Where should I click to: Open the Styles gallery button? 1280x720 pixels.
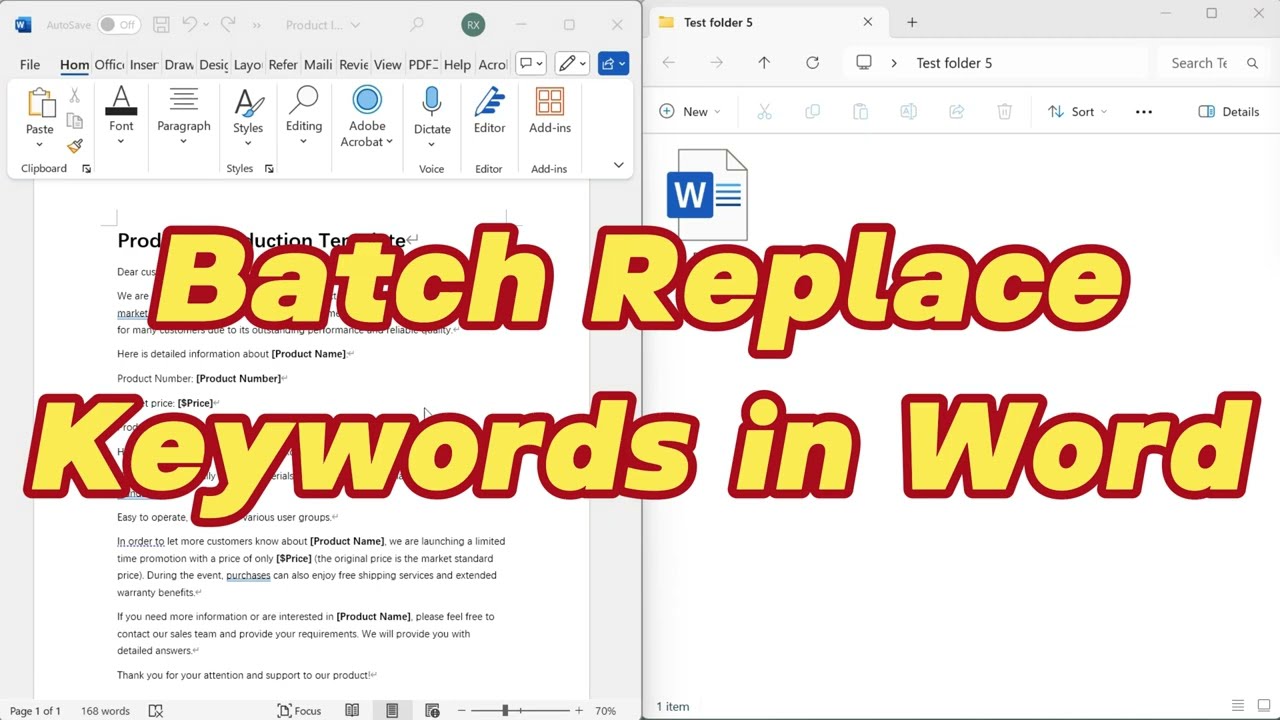(248, 118)
